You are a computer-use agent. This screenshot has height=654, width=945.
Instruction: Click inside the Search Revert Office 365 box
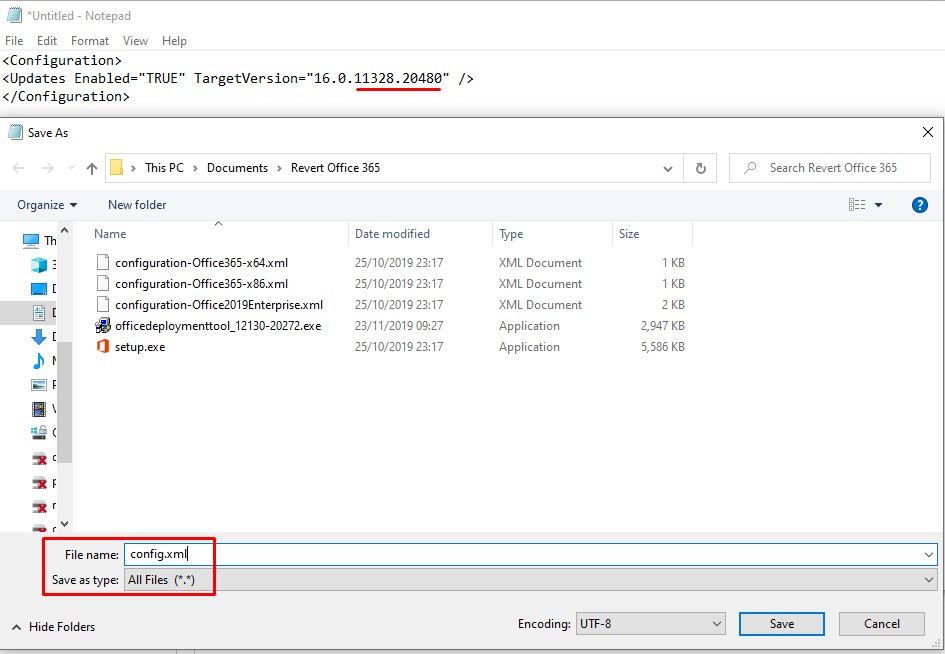(830, 167)
